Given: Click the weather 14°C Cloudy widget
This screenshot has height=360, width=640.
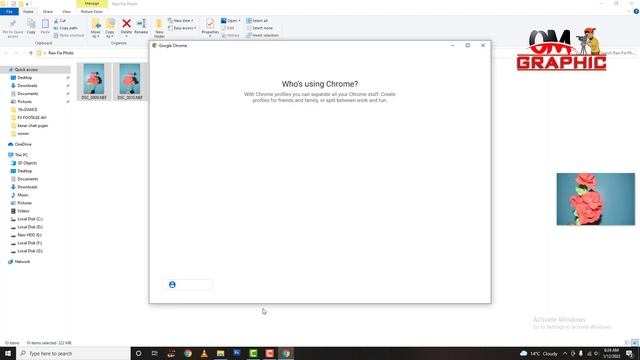Looking at the screenshot, I should pos(539,353).
